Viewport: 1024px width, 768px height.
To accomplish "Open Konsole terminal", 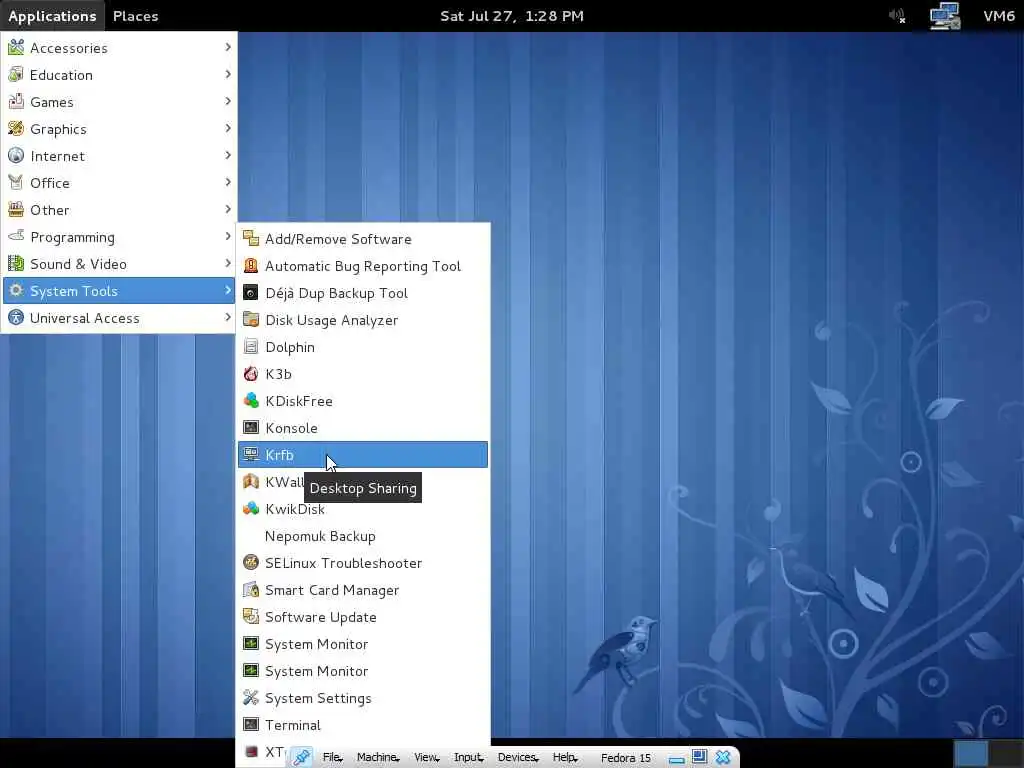I will tap(363, 428).
